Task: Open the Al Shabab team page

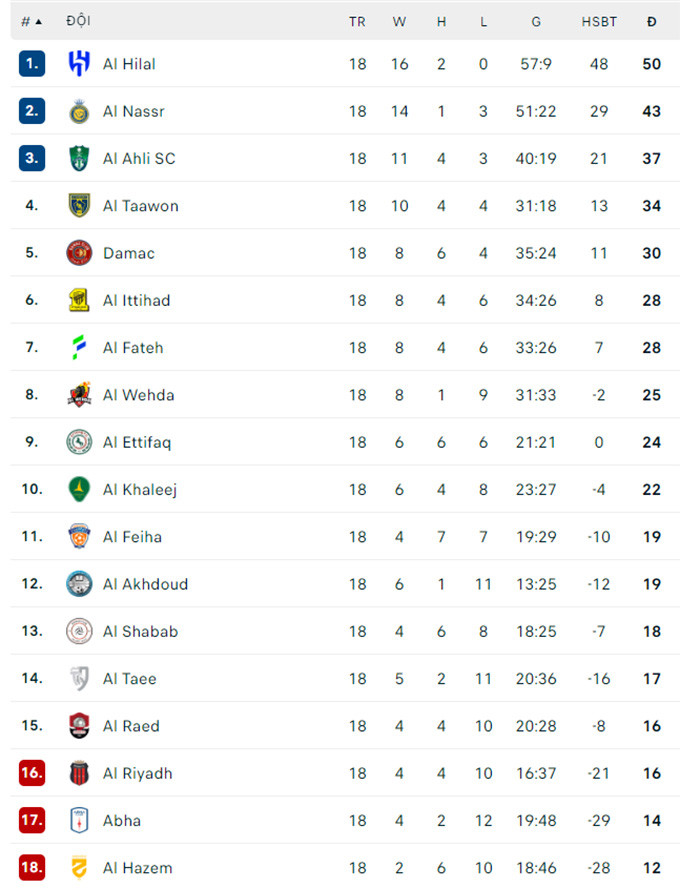Action: [x=140, y=631]
